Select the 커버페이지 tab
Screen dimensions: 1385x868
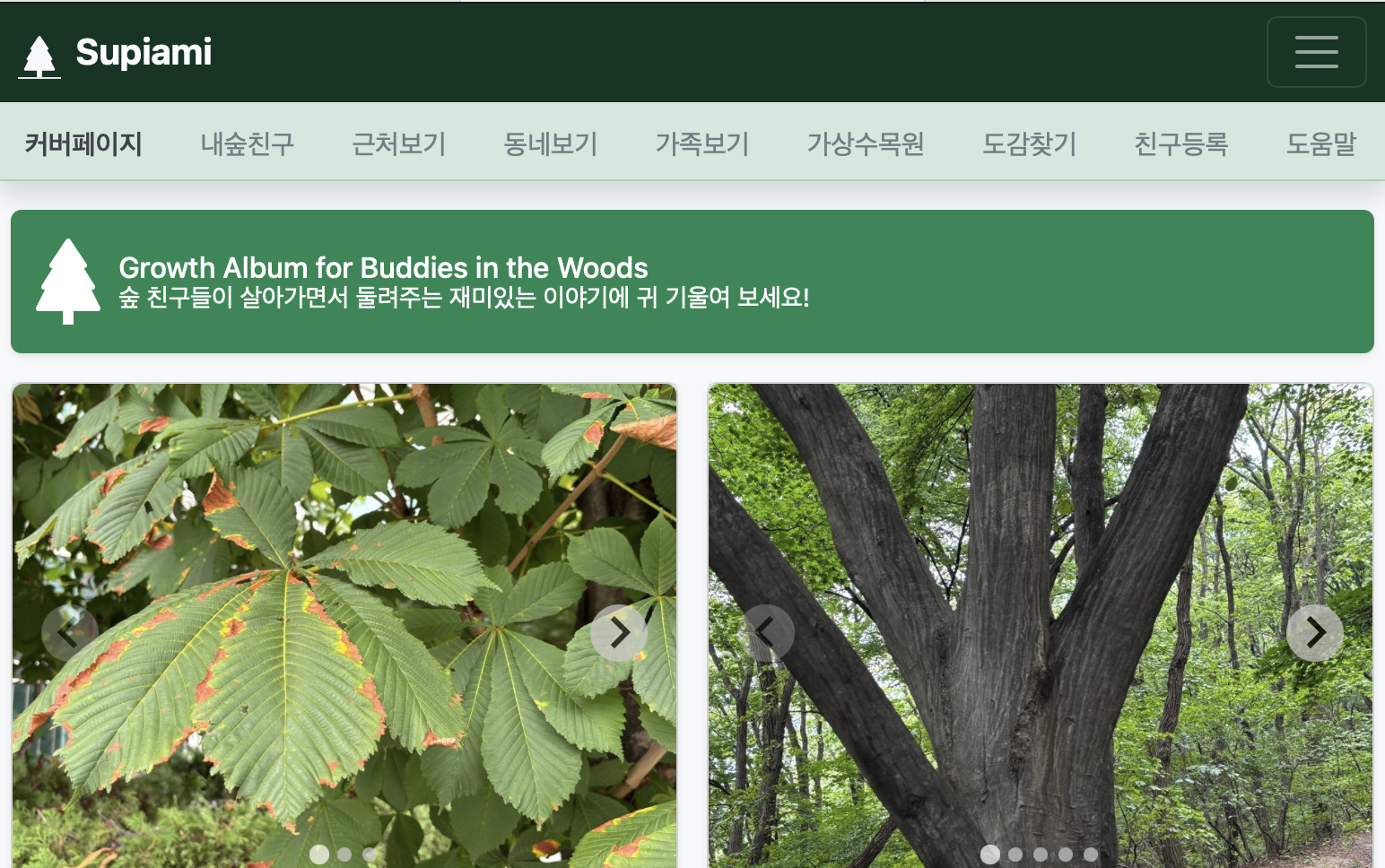pos(83,143)
